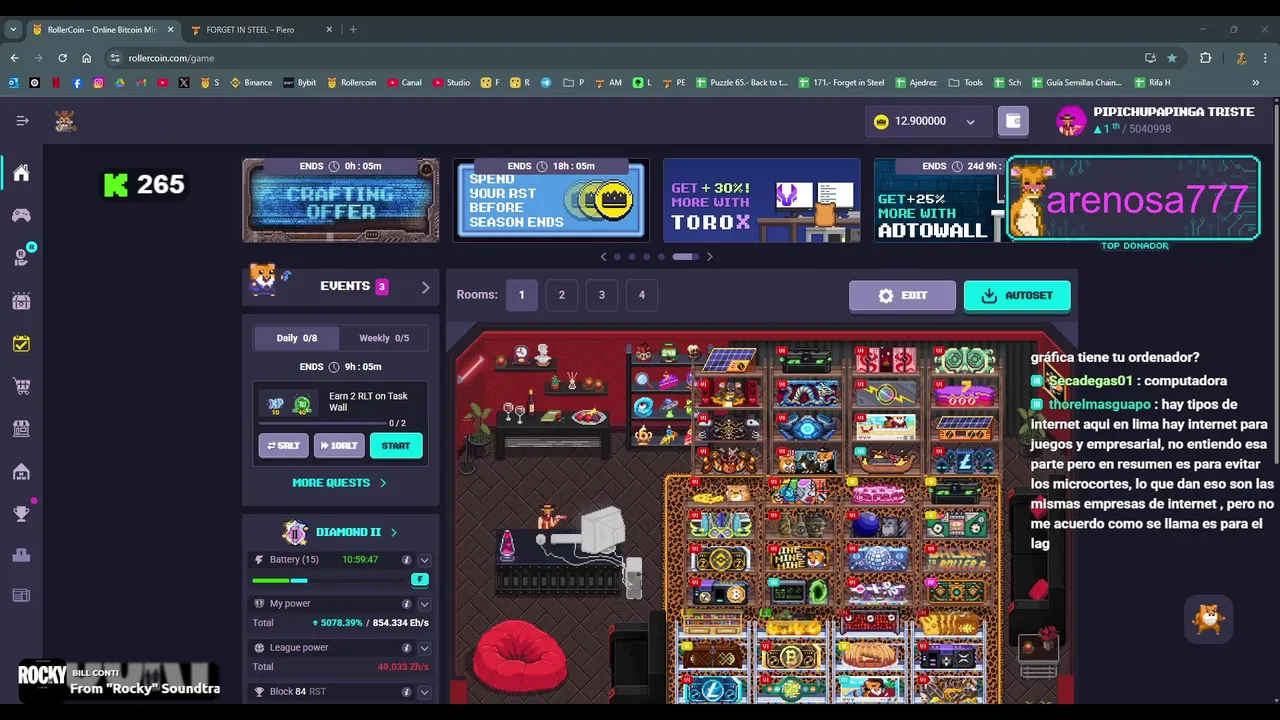Select room 3
The width and height of the screenshot is (1280, 720).
click(x=601, y=295)
